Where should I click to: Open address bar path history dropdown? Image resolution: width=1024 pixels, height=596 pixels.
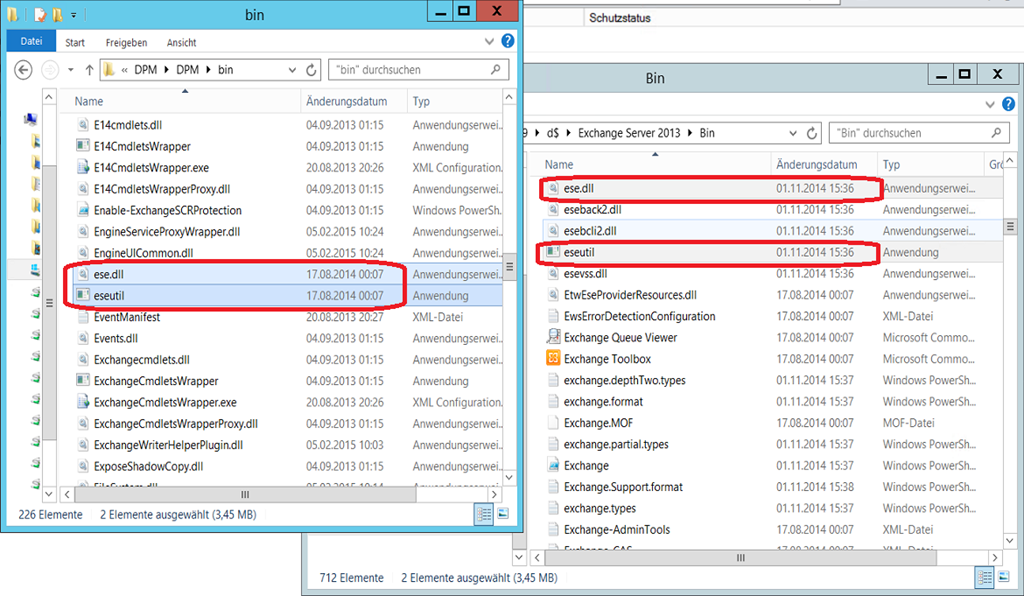point(292,70)
